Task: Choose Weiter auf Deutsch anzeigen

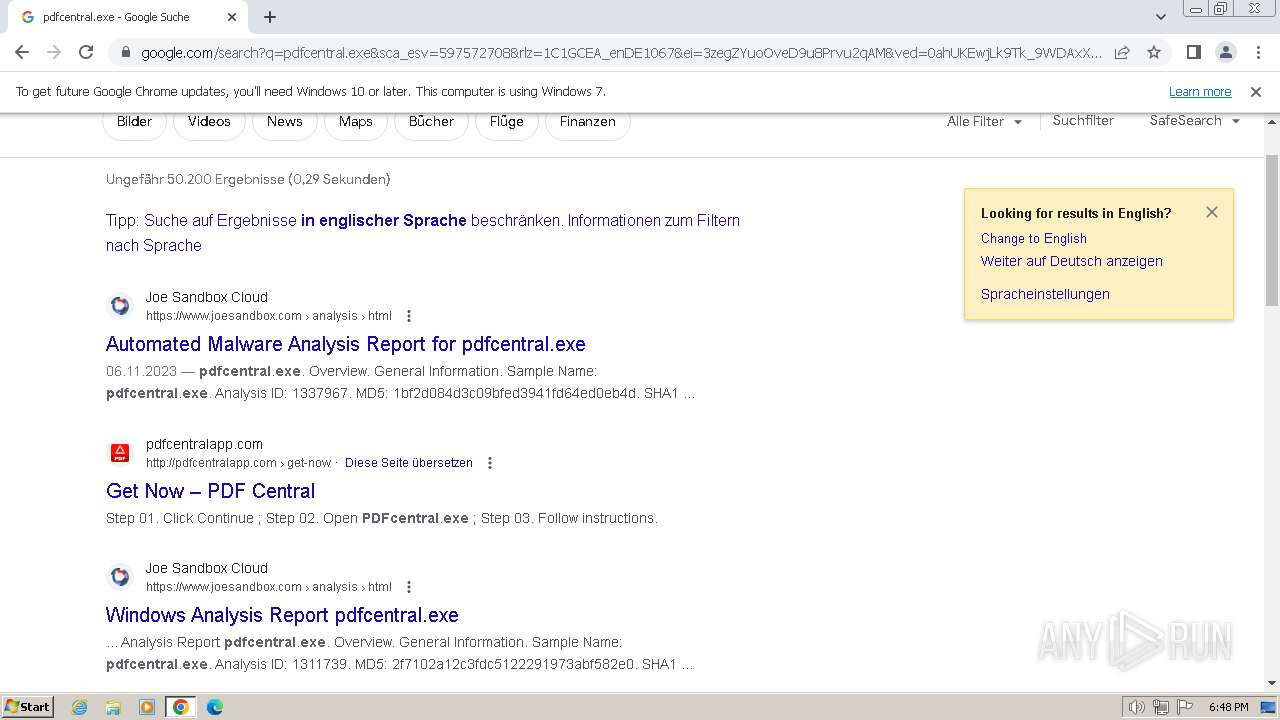Action: pyautogui.click(x=1071, y=261)
